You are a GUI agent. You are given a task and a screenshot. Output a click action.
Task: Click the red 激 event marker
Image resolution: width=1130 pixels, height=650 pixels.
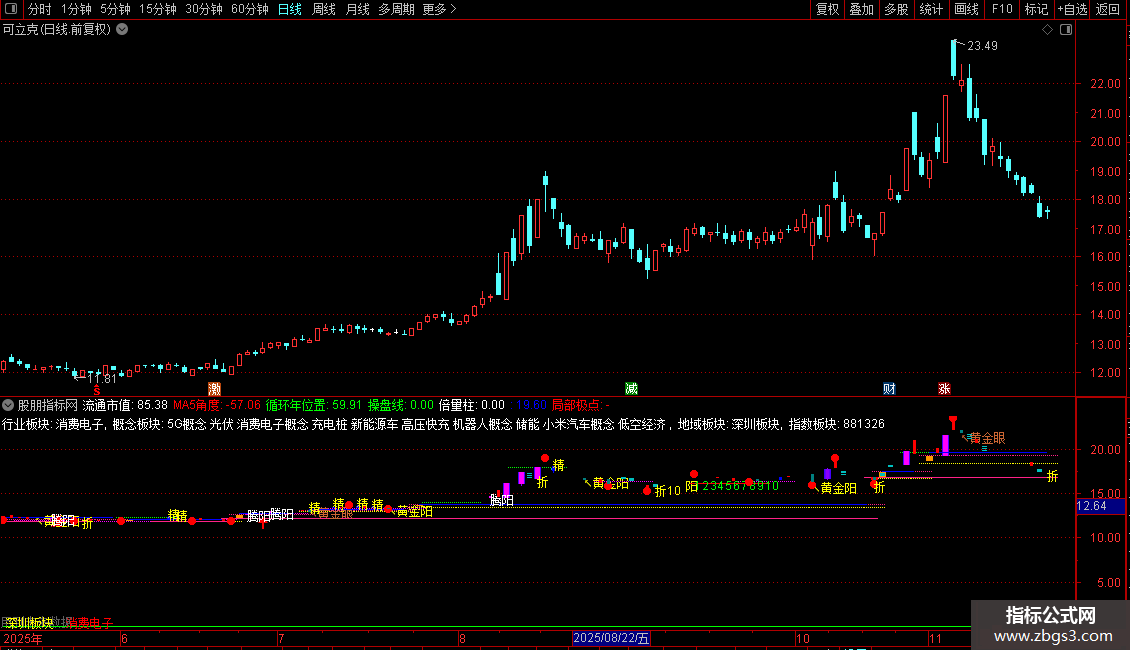[214, 388]
